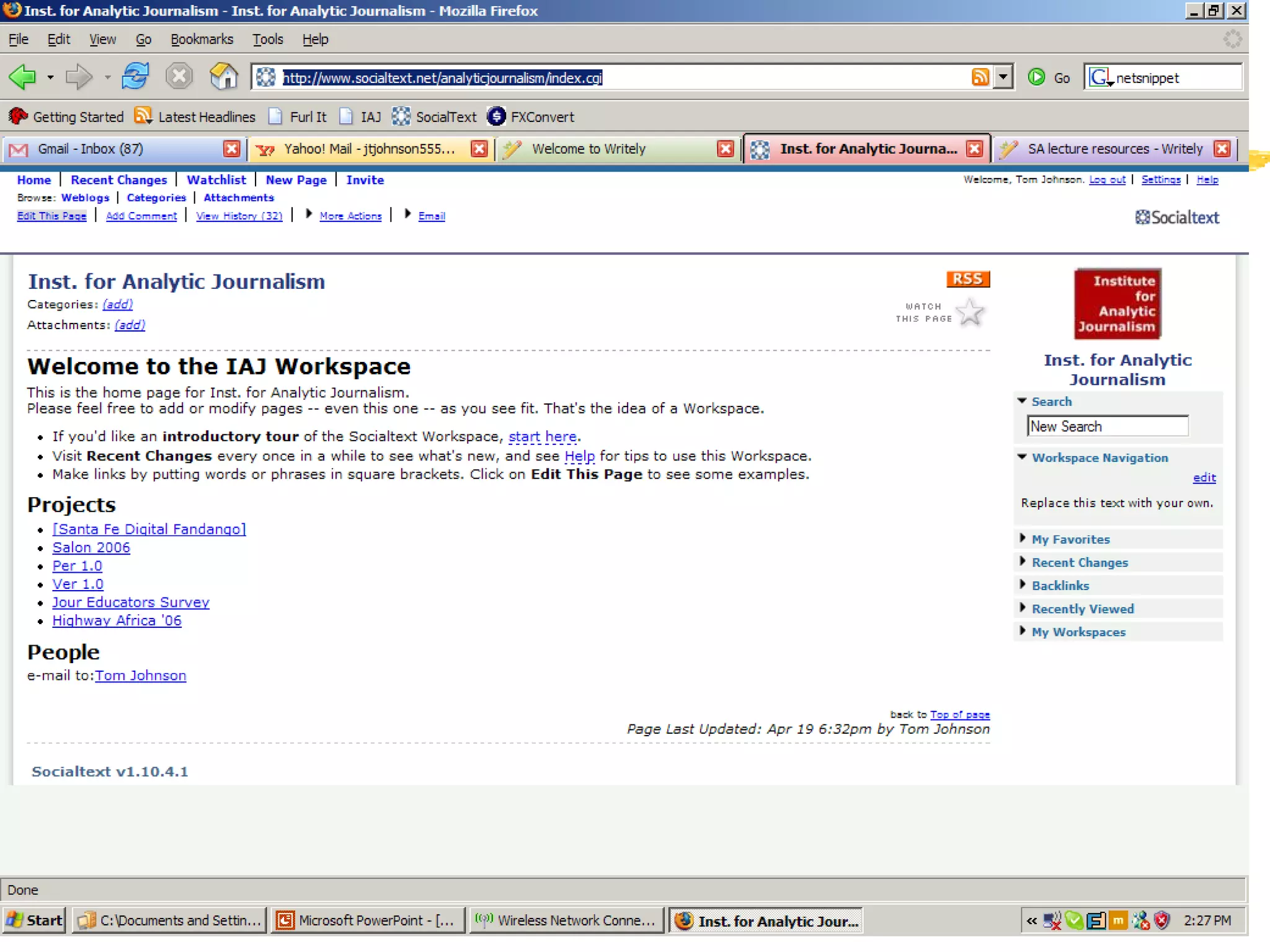Expand Recent Changes sidebar section
This screenshot has width=1270, height=952.
[1023, 561]
